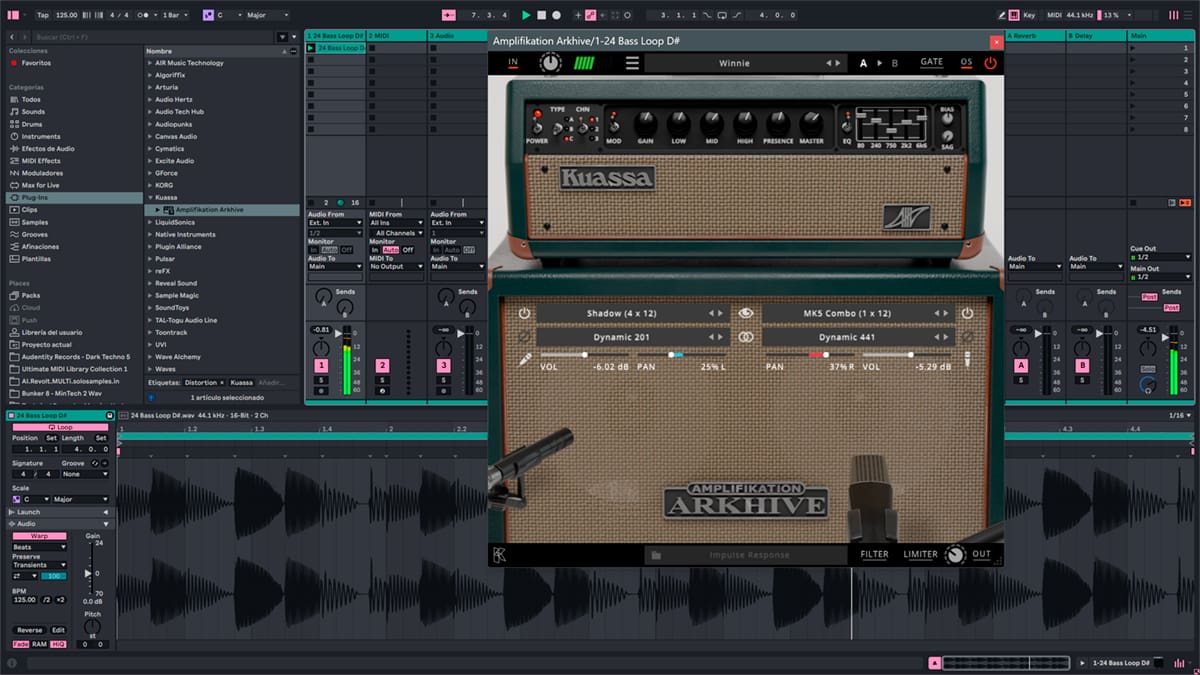This screenshot has height=675, width=1200.
Task: Stop playback with the transport Stop button
Action: 541,15
